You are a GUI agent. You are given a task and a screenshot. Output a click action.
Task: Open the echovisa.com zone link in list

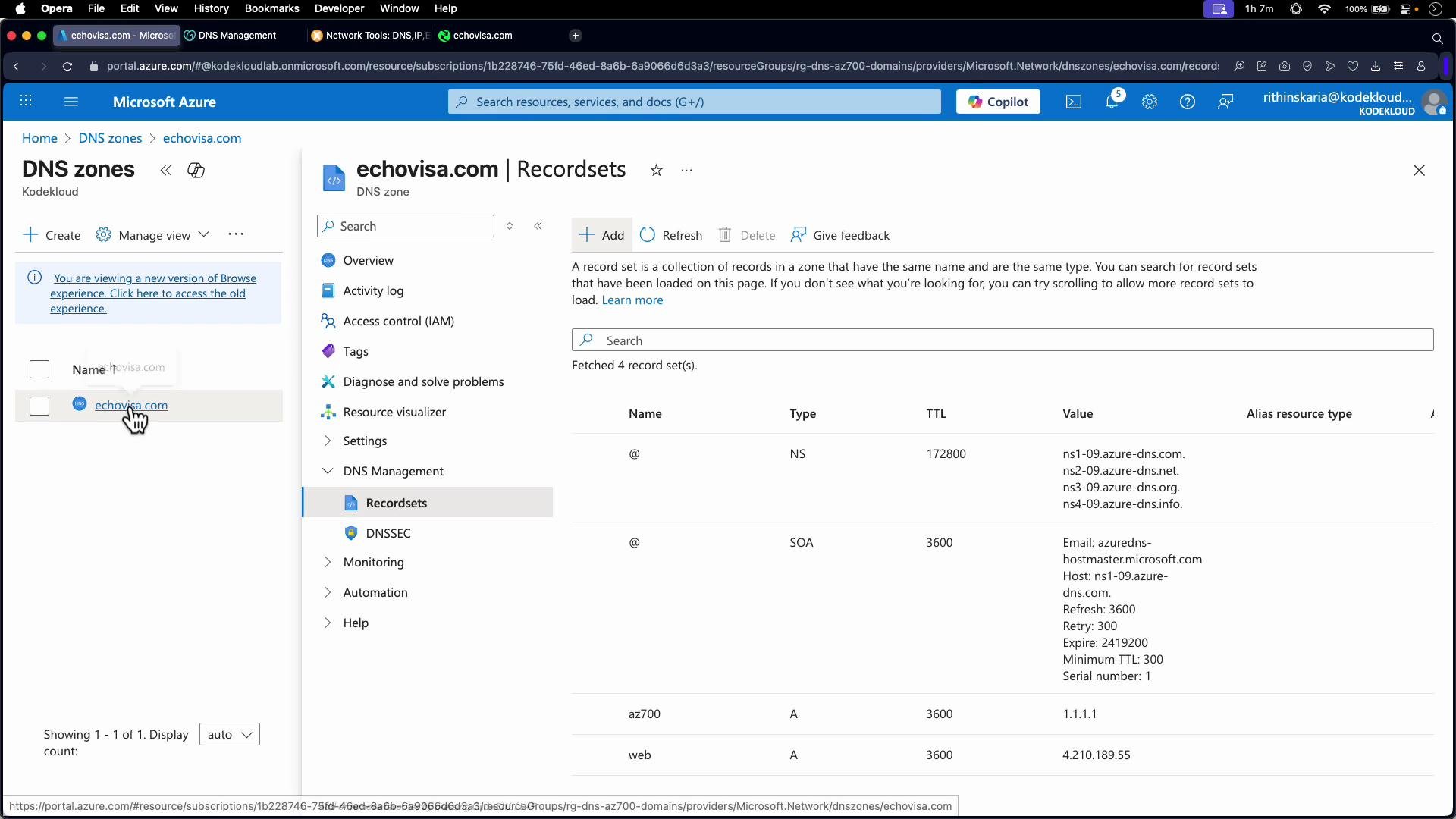131,406
